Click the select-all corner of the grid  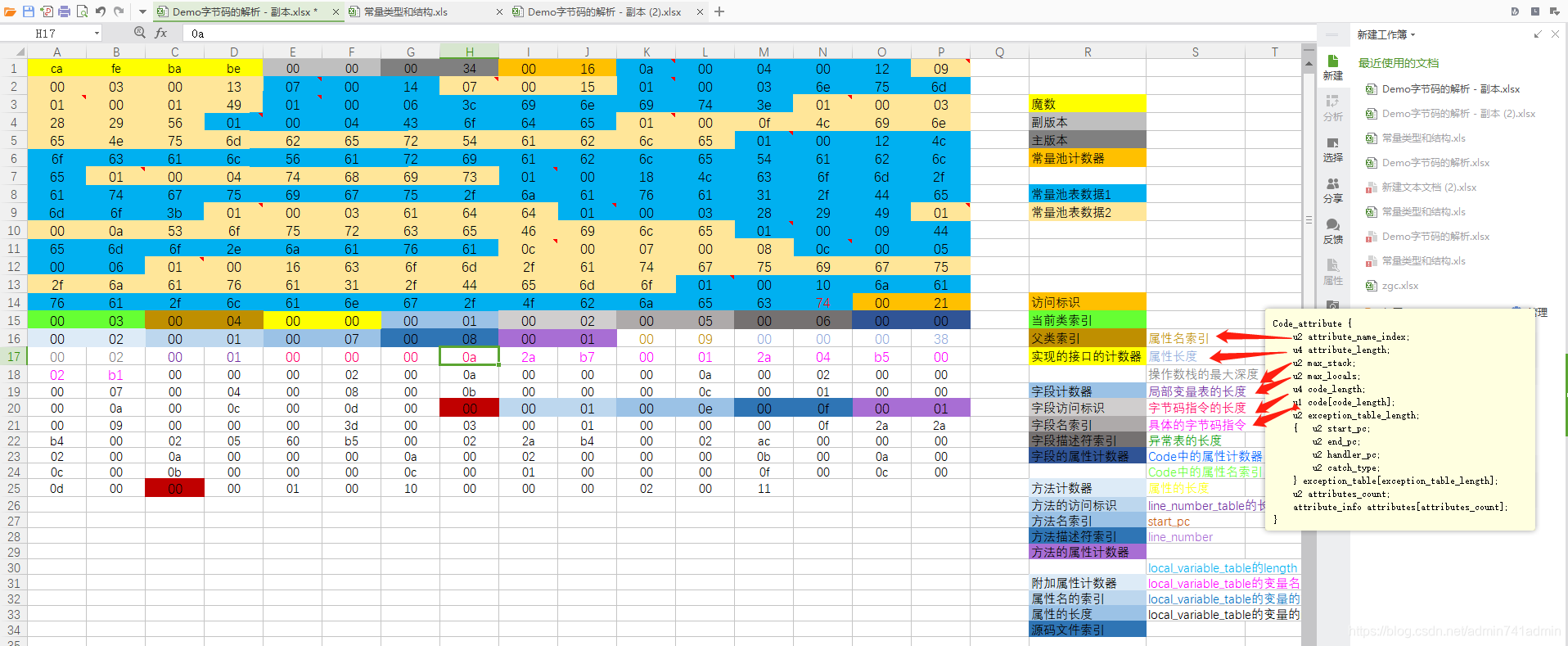coord(14,52)
